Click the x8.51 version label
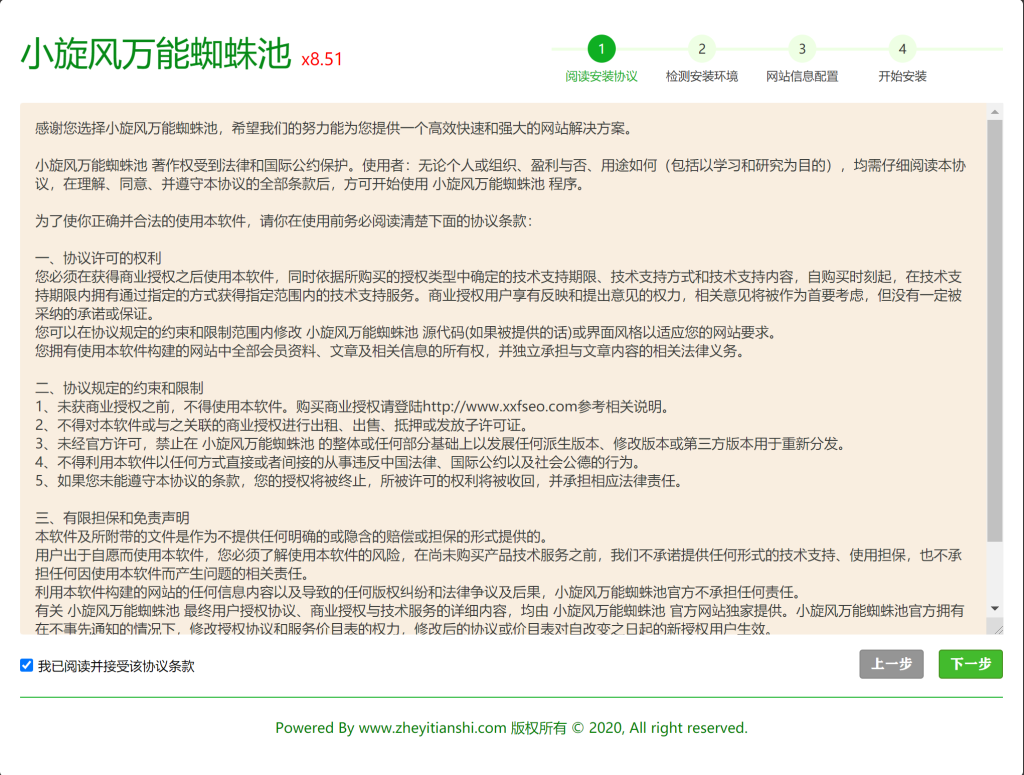 click(x=322, y=59)
